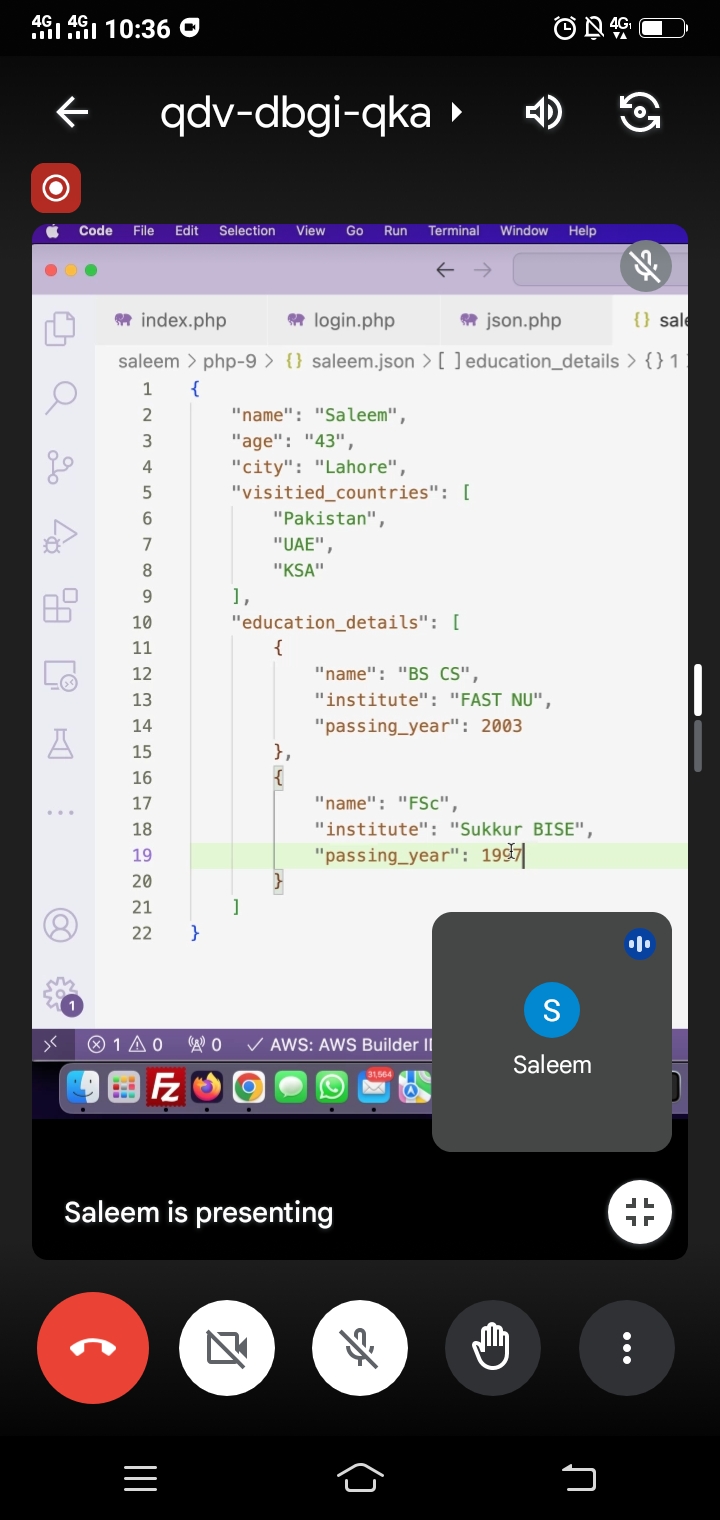The image size is (720, 1520).
Task: Open Saleem's participant tile
Action: click(552, 1031)
